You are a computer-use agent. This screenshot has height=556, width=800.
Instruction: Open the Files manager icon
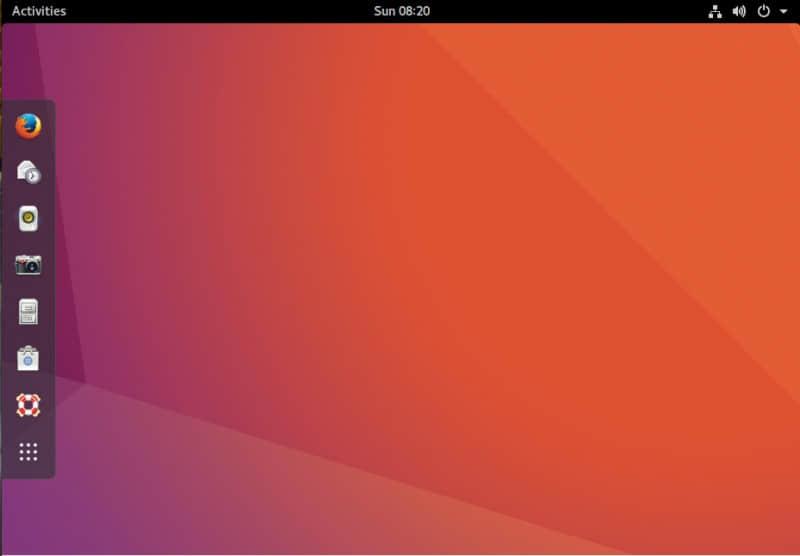click(x=28, y=311)
